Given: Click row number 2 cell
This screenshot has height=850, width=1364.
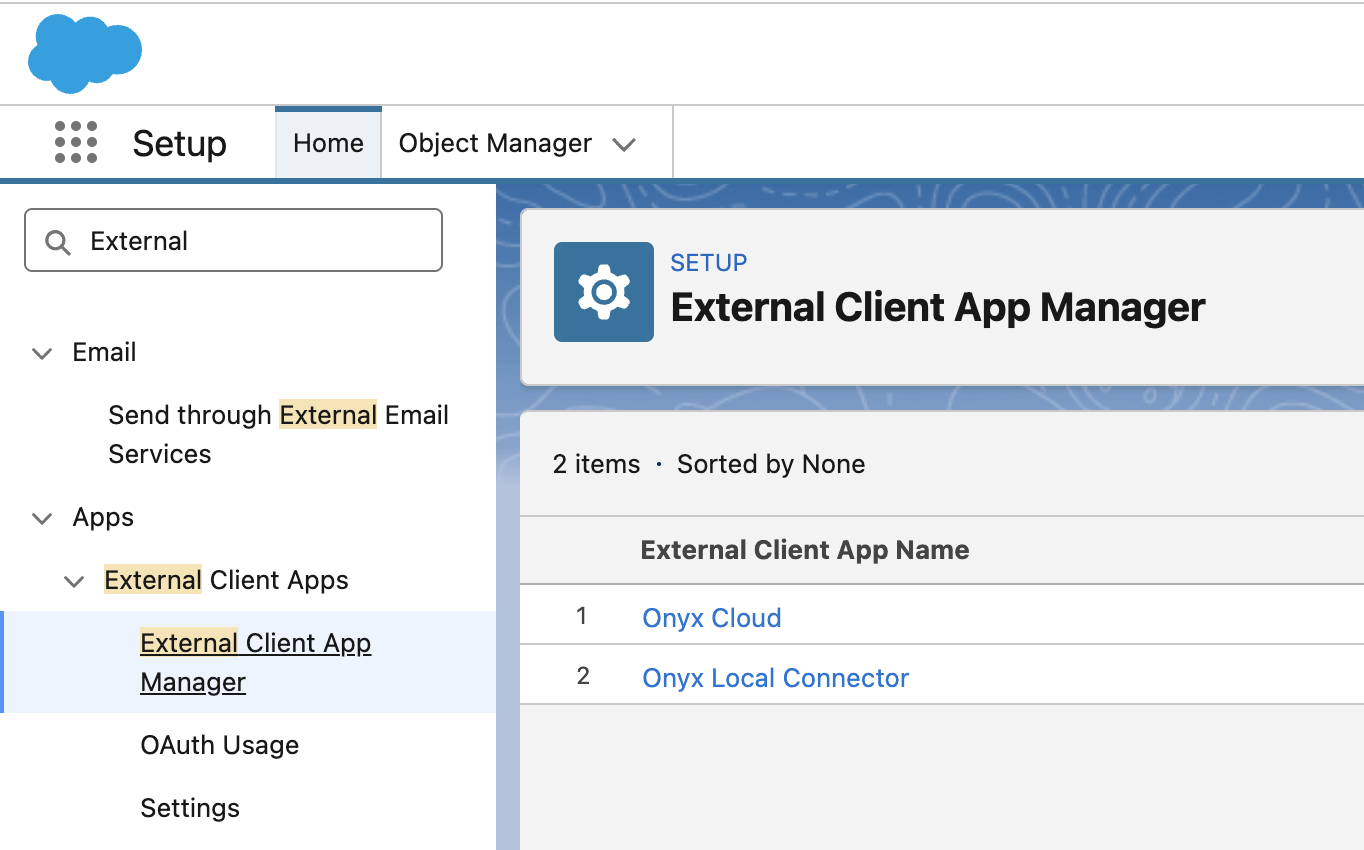Looking at the screenshot, I should [x=583, y=676].
